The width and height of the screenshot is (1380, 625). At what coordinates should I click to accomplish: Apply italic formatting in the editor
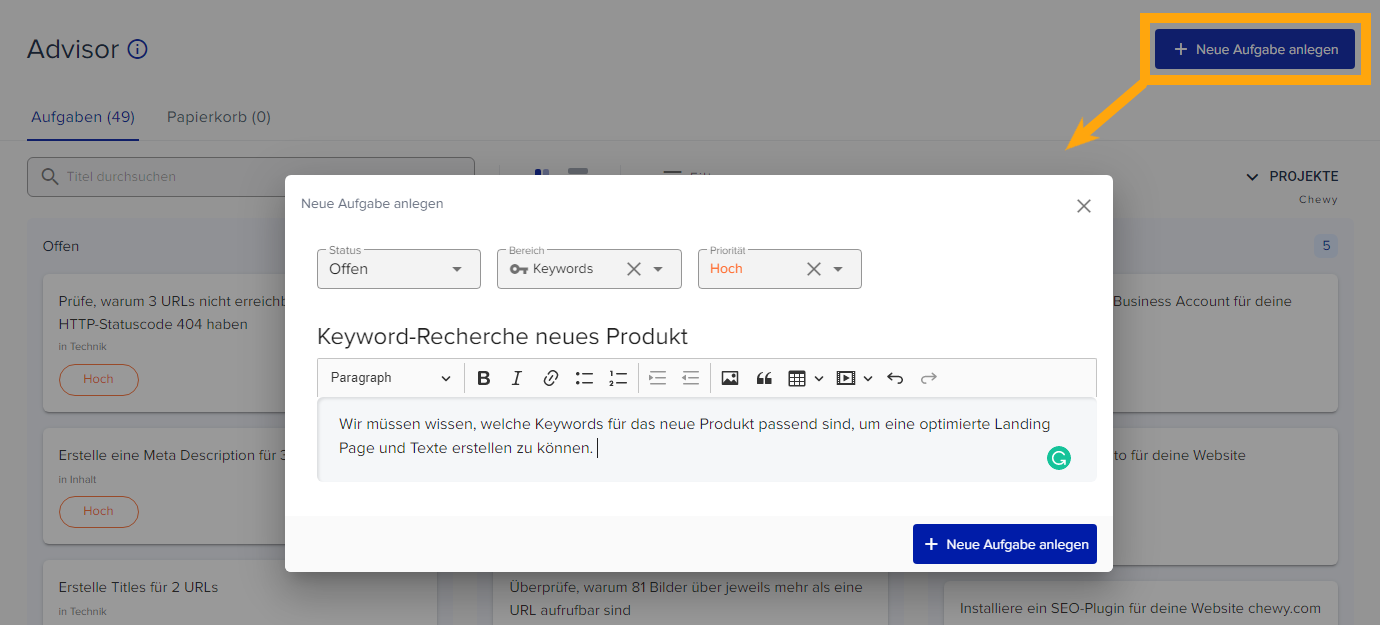516,378
